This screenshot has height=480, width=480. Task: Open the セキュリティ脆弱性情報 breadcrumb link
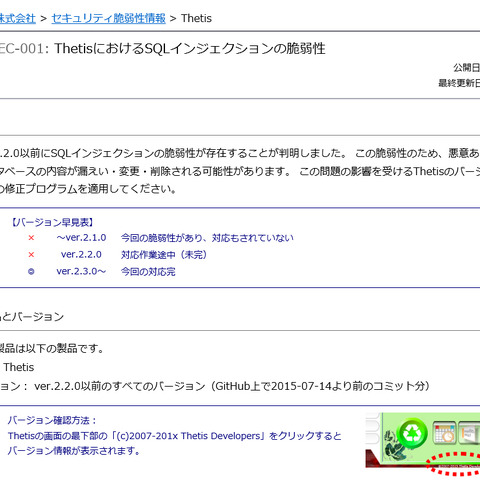point(109,18)
